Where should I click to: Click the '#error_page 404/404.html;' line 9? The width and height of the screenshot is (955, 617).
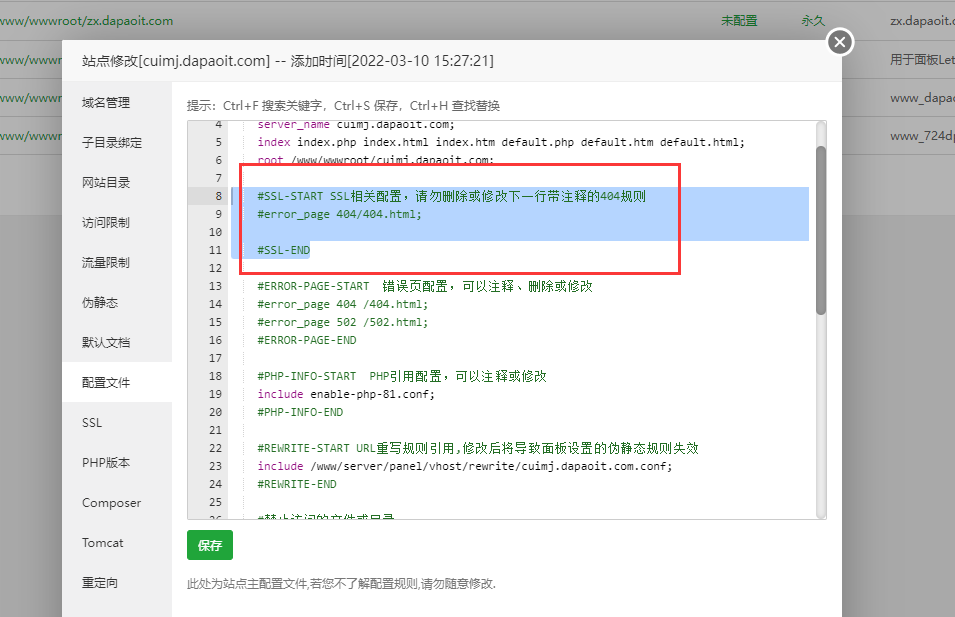(x=339, y=214)
